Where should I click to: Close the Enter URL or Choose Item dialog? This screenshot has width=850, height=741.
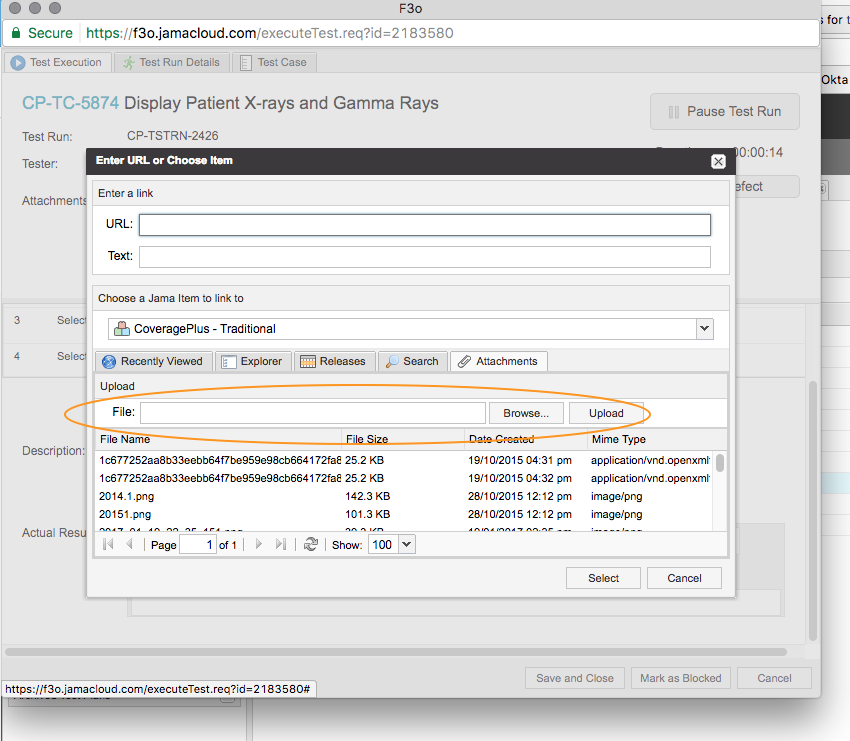tap(718, 162)
